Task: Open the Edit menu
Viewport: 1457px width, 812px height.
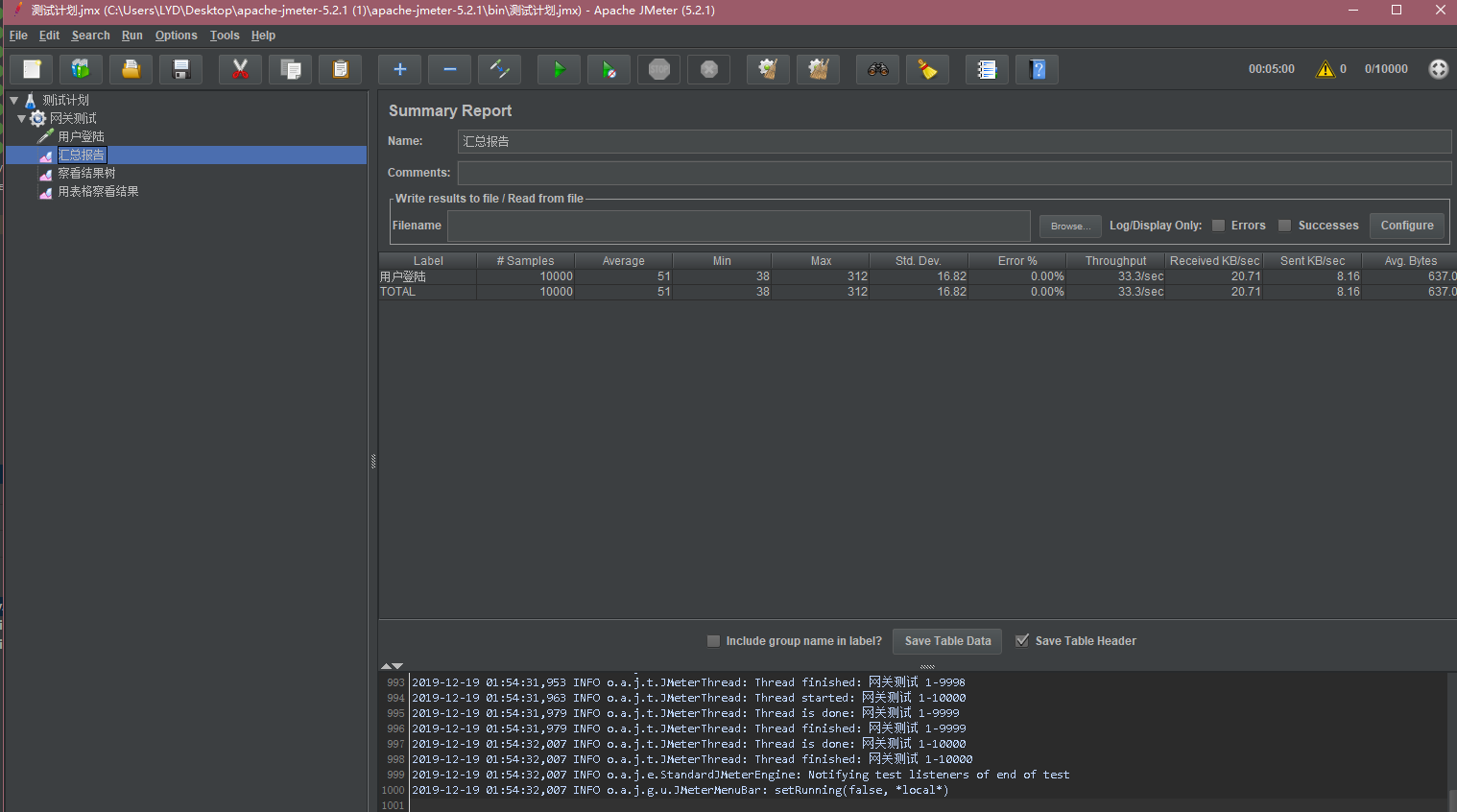Action: pos(49,36)
